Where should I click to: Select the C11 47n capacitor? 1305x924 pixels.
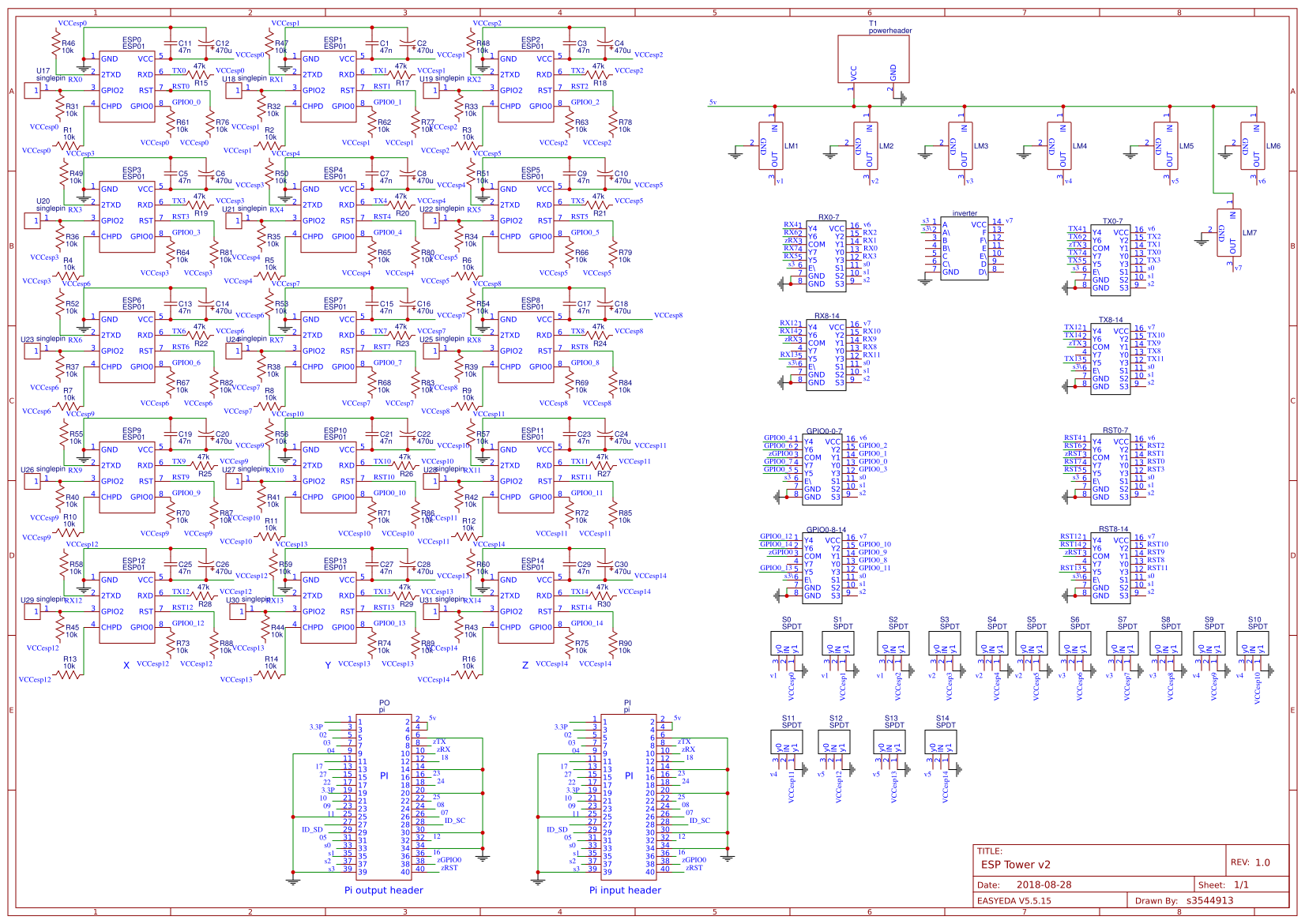pos(169,43)
